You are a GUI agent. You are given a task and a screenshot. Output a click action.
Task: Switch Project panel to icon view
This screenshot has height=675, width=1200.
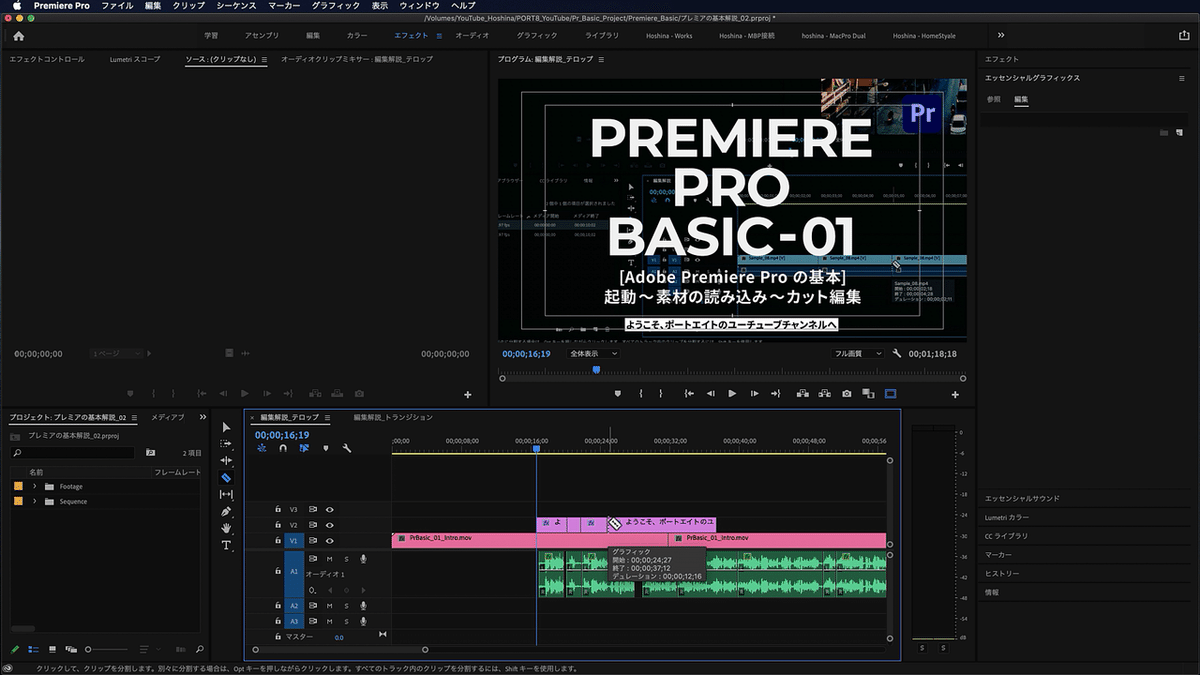(x=52, y=649)
